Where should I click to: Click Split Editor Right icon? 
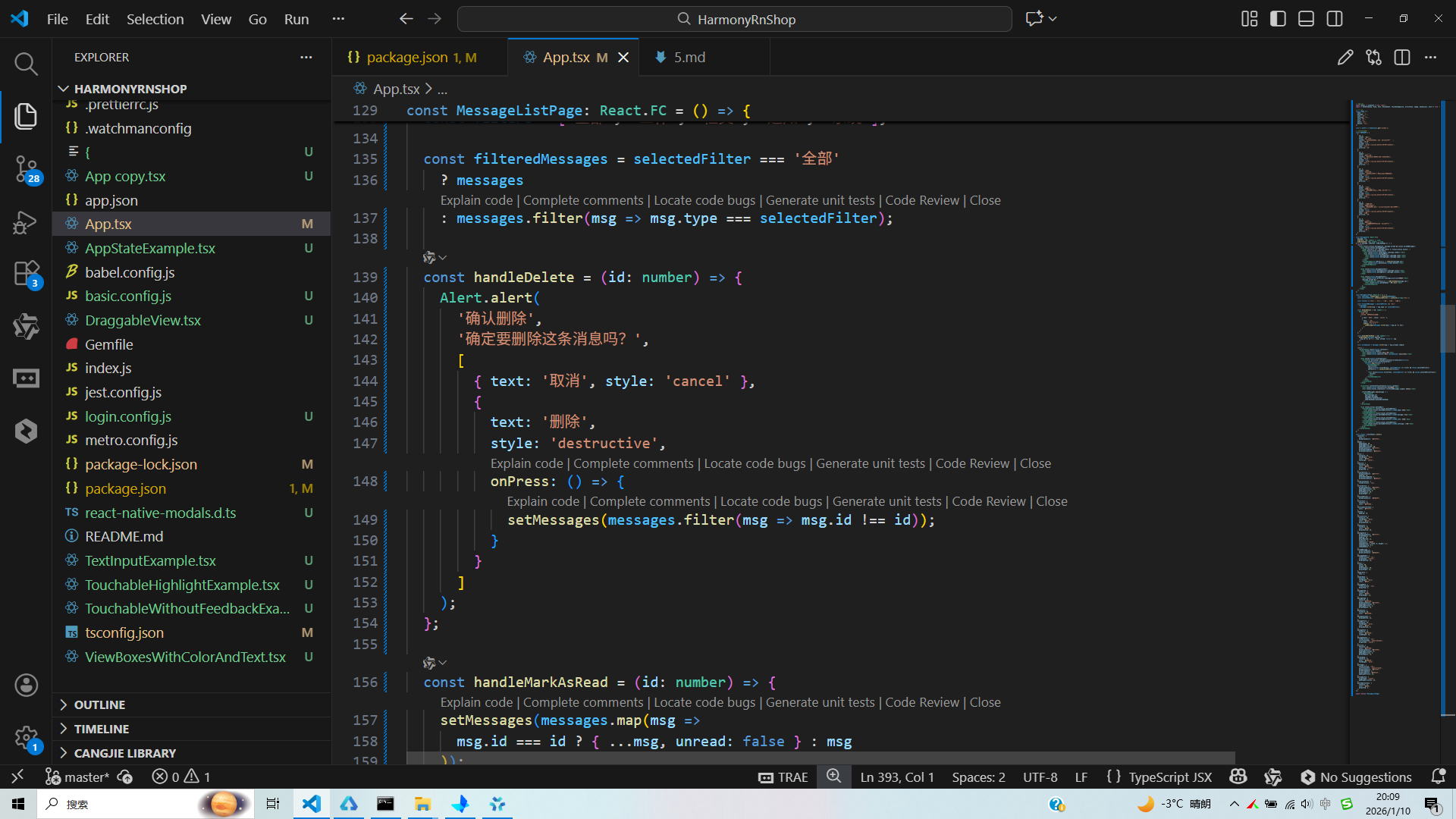(1401, 58)
